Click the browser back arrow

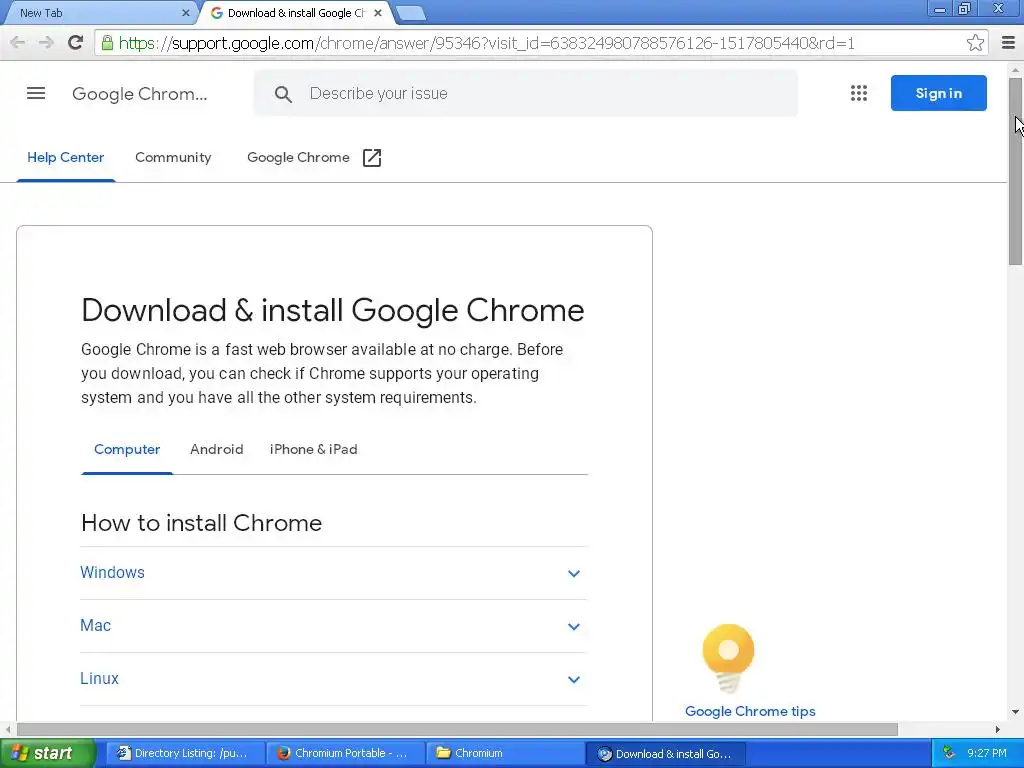click(18, 43)
